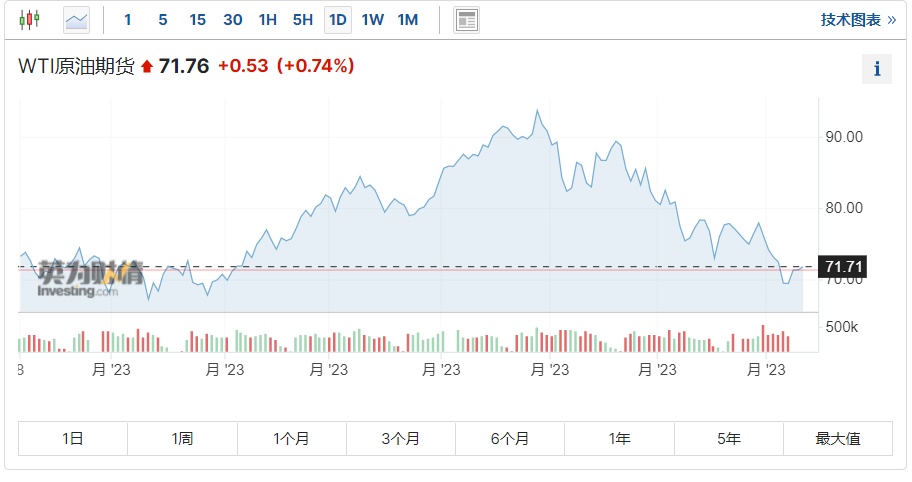The image size is (912, 482).
Task: Select the 最大值 range button
Action: [x=838, y=438]
